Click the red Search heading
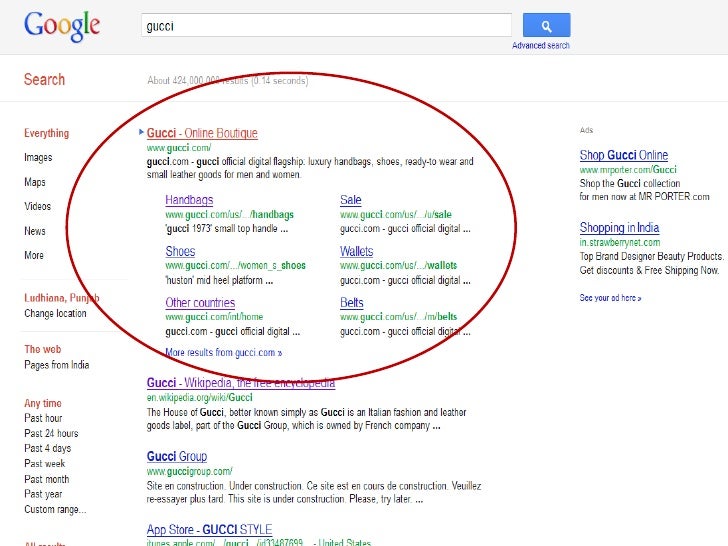This screenshot has height=546, width=728. click(44, 79)
